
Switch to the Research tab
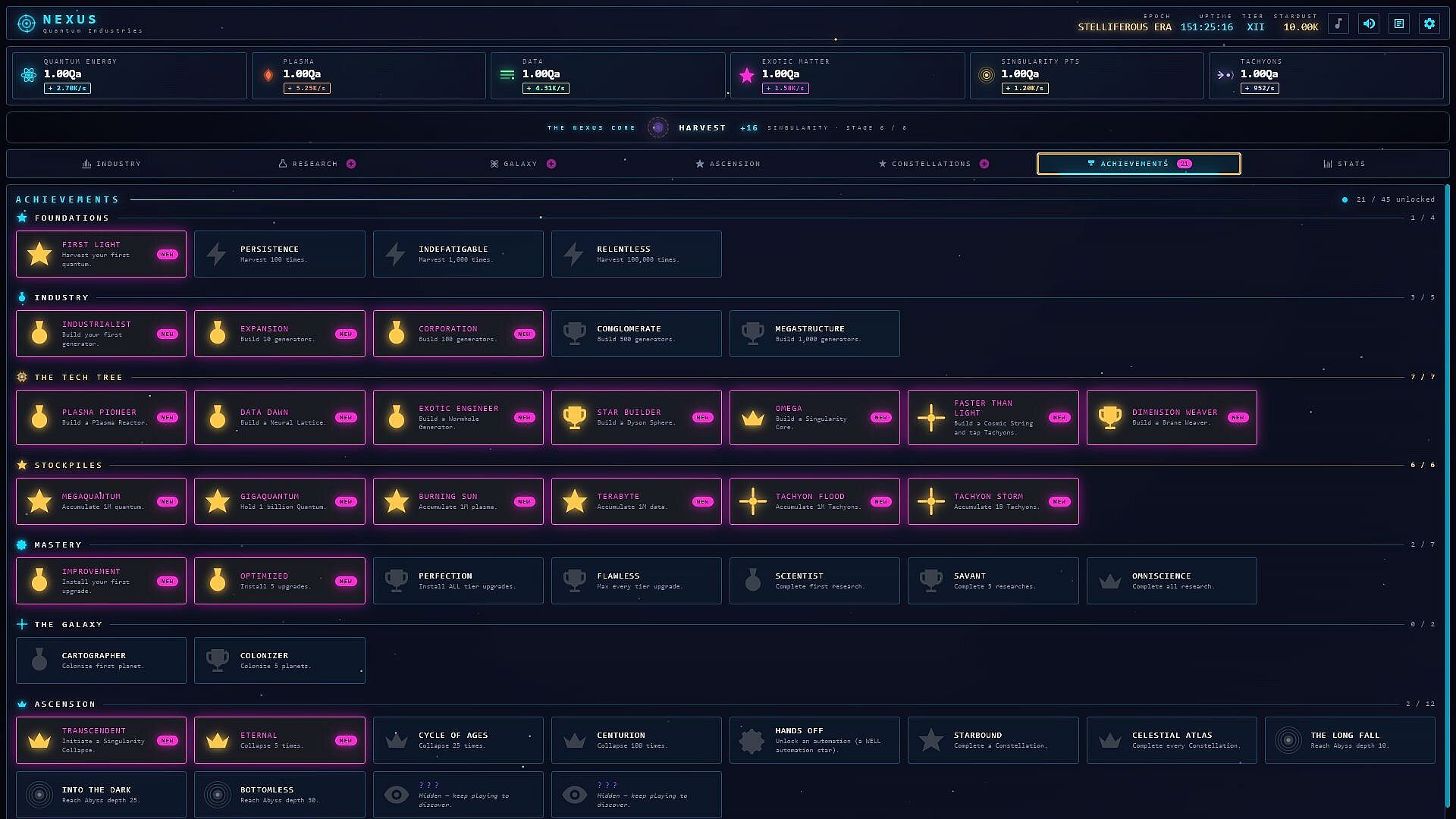pos(317,164)
